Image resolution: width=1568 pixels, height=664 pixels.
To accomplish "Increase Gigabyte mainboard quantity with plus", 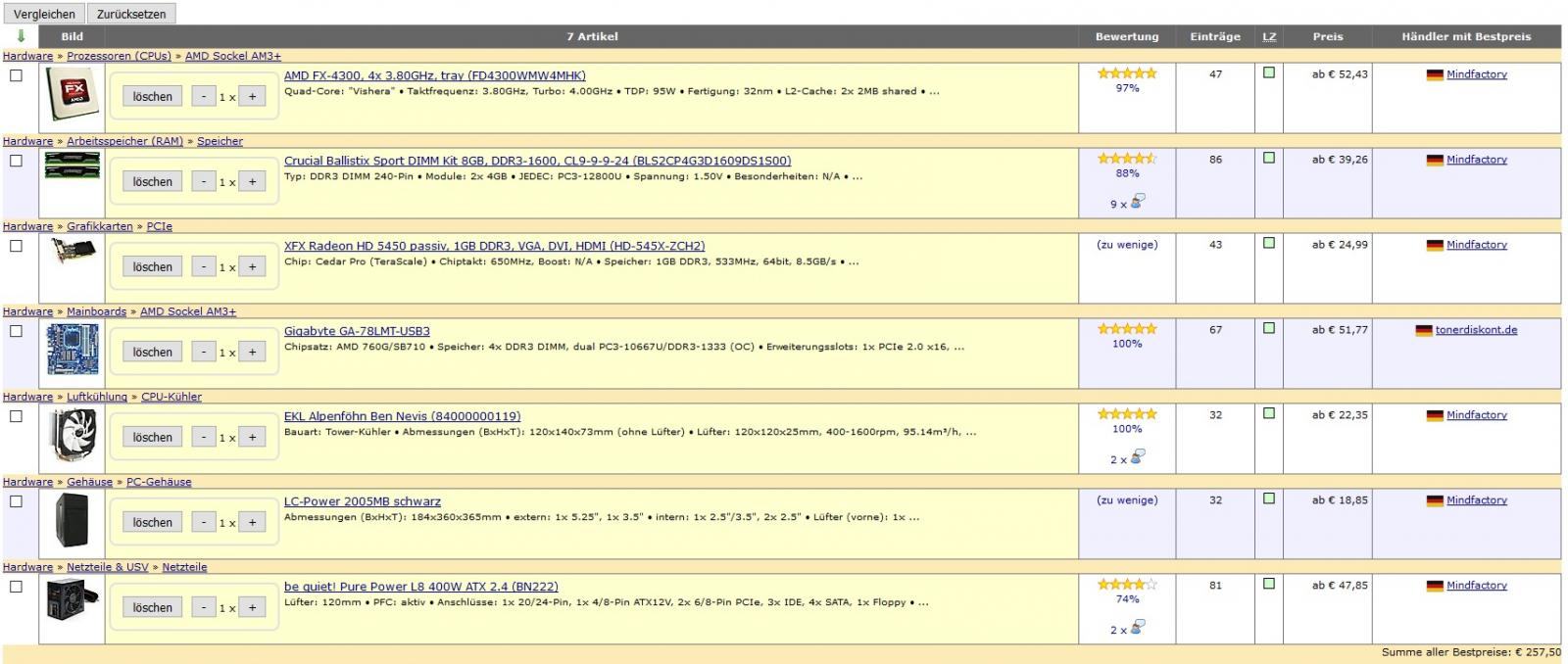I will [x=252, y=353].
